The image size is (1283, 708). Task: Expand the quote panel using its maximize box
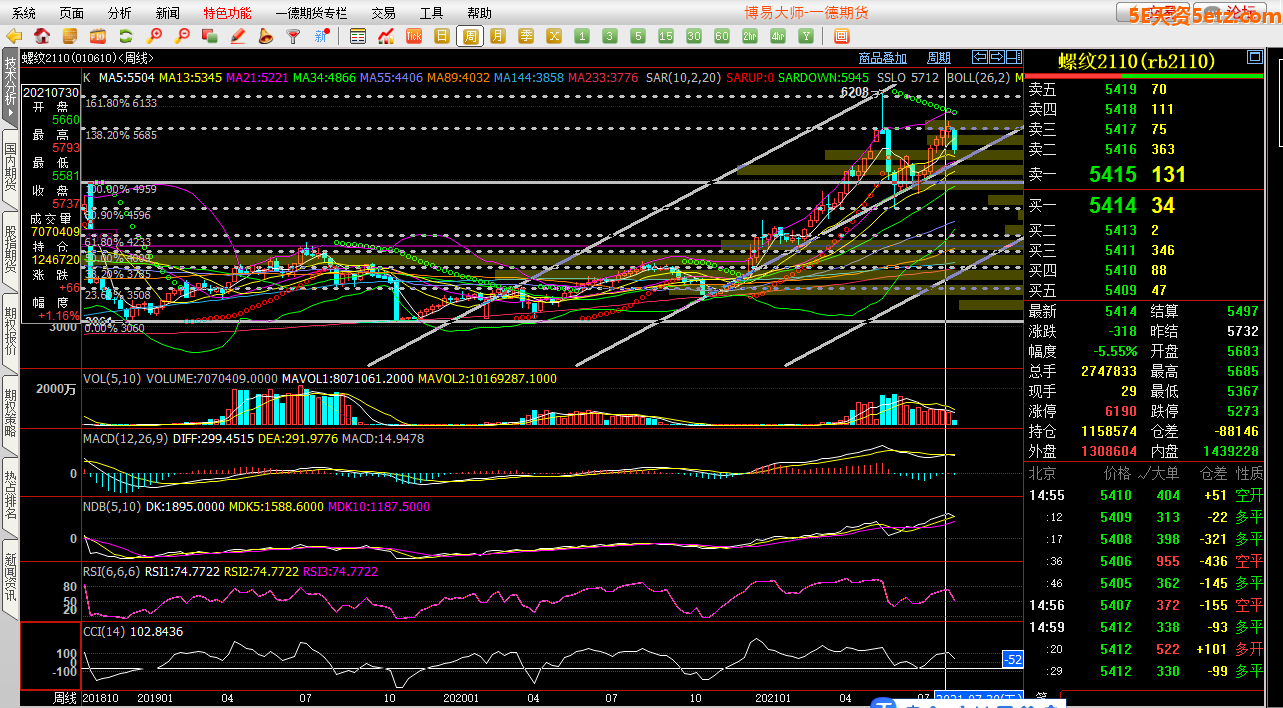point(1255,57)
